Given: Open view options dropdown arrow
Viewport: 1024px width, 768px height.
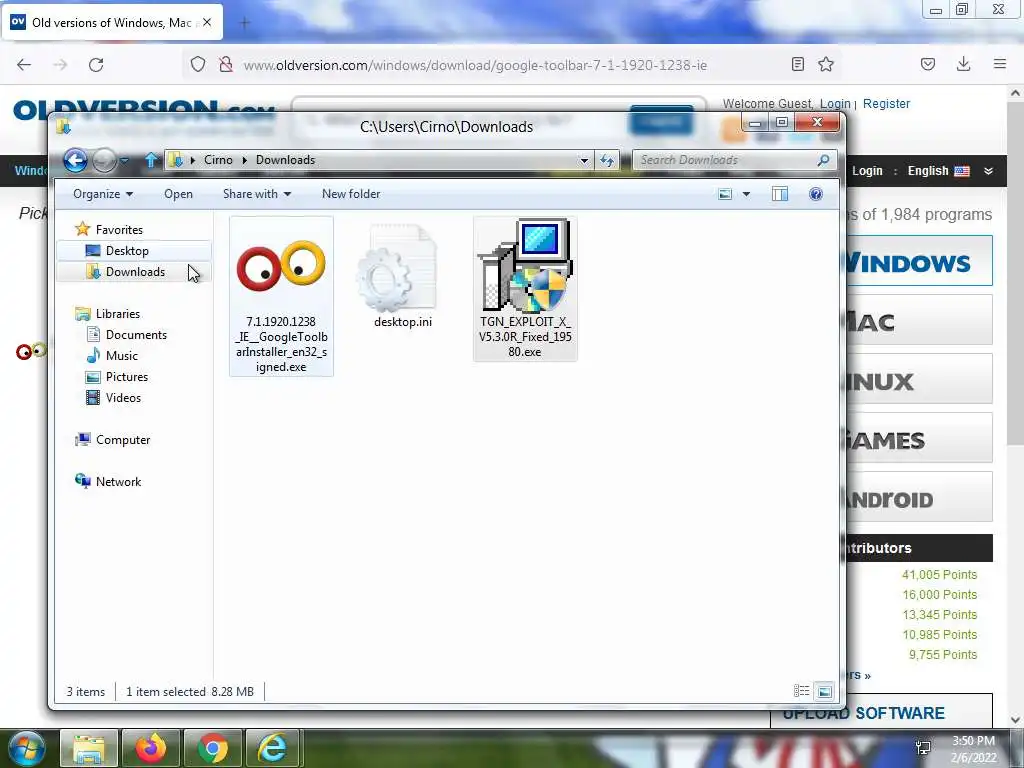Looking at the screenshot, I should 746,194.
